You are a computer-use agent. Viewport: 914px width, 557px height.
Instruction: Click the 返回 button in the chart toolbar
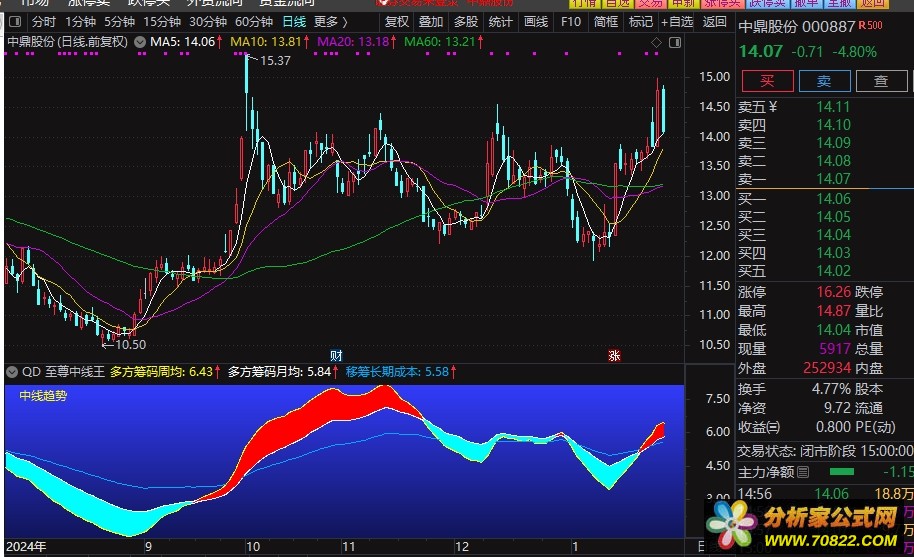tap(715, 22)
